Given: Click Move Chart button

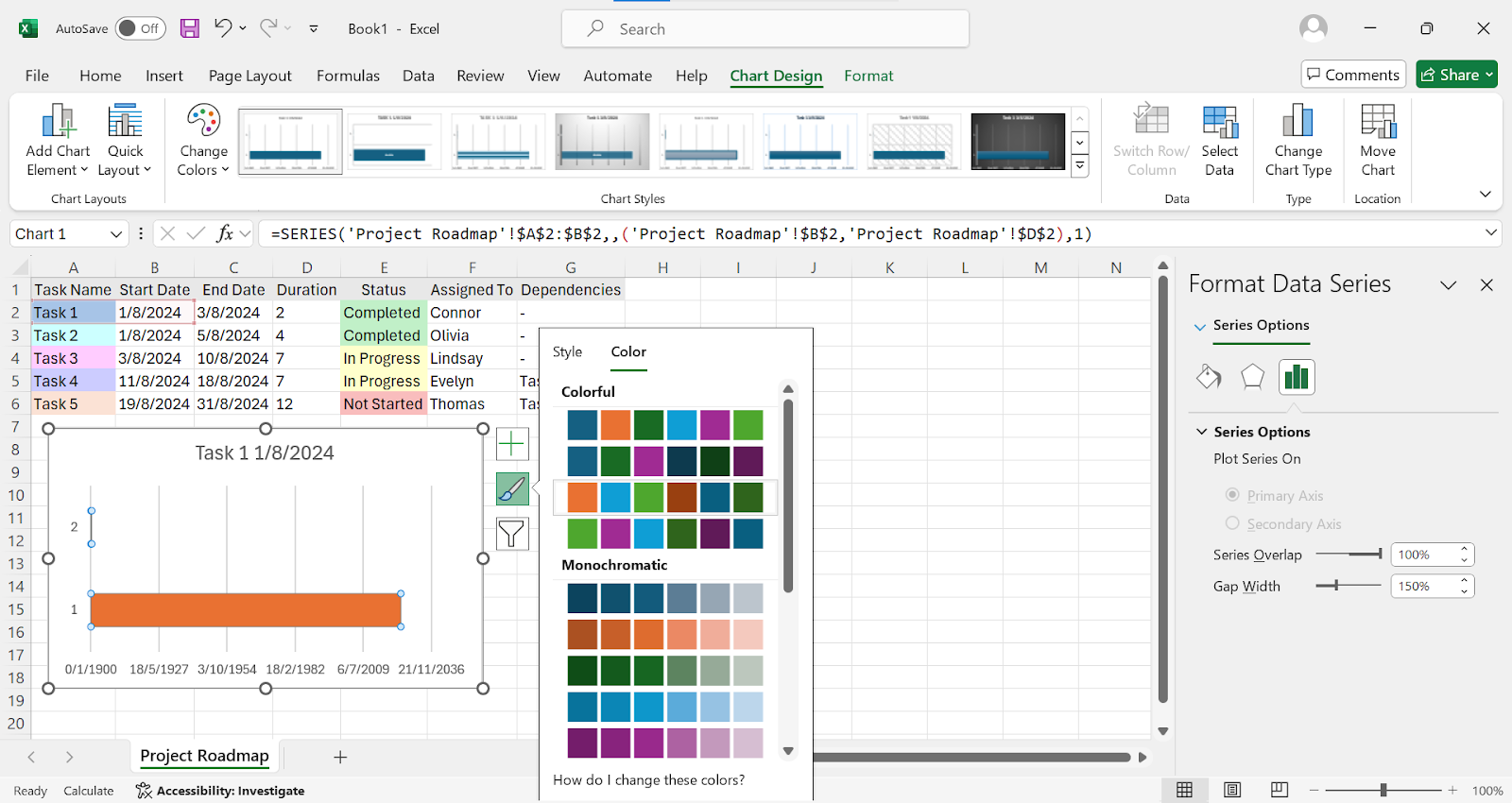Looking at the screenshot, I should [x=1378, y=141].
